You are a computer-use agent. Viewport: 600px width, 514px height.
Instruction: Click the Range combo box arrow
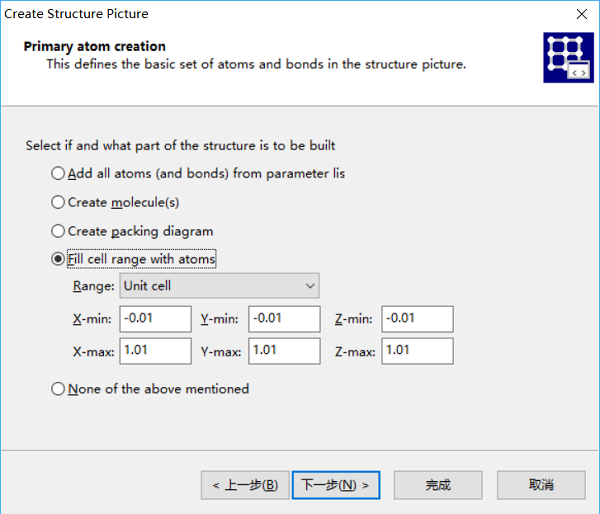pyautogui.click(x=310, y=286)
